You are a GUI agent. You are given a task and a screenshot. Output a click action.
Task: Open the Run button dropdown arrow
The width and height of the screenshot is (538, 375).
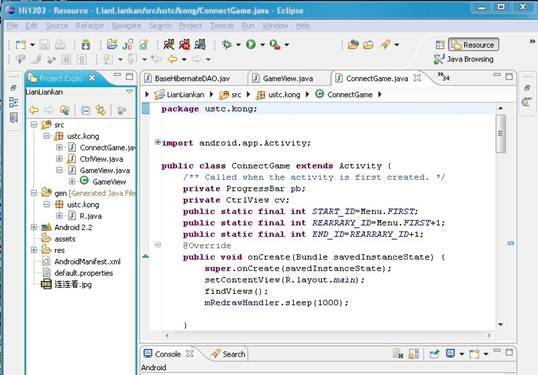(x=262, y=45)
